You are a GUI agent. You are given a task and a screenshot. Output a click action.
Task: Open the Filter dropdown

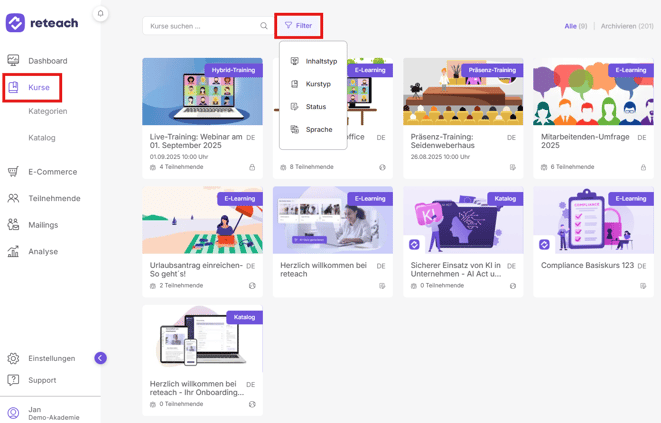click(x=298, y=26)
